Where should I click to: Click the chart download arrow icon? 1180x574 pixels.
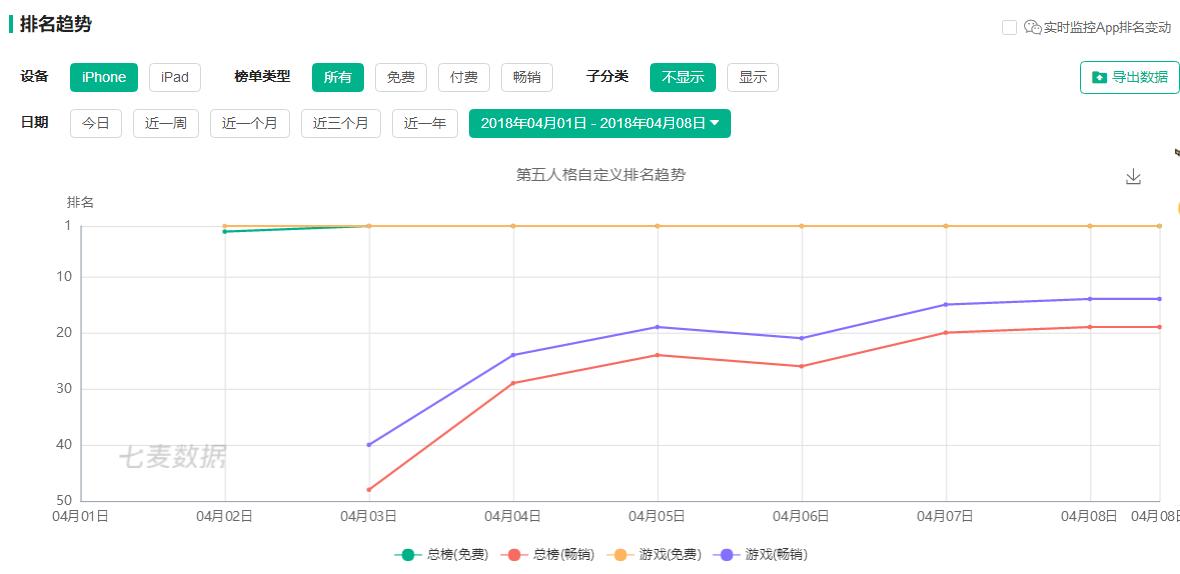[x=1133, y=177]
